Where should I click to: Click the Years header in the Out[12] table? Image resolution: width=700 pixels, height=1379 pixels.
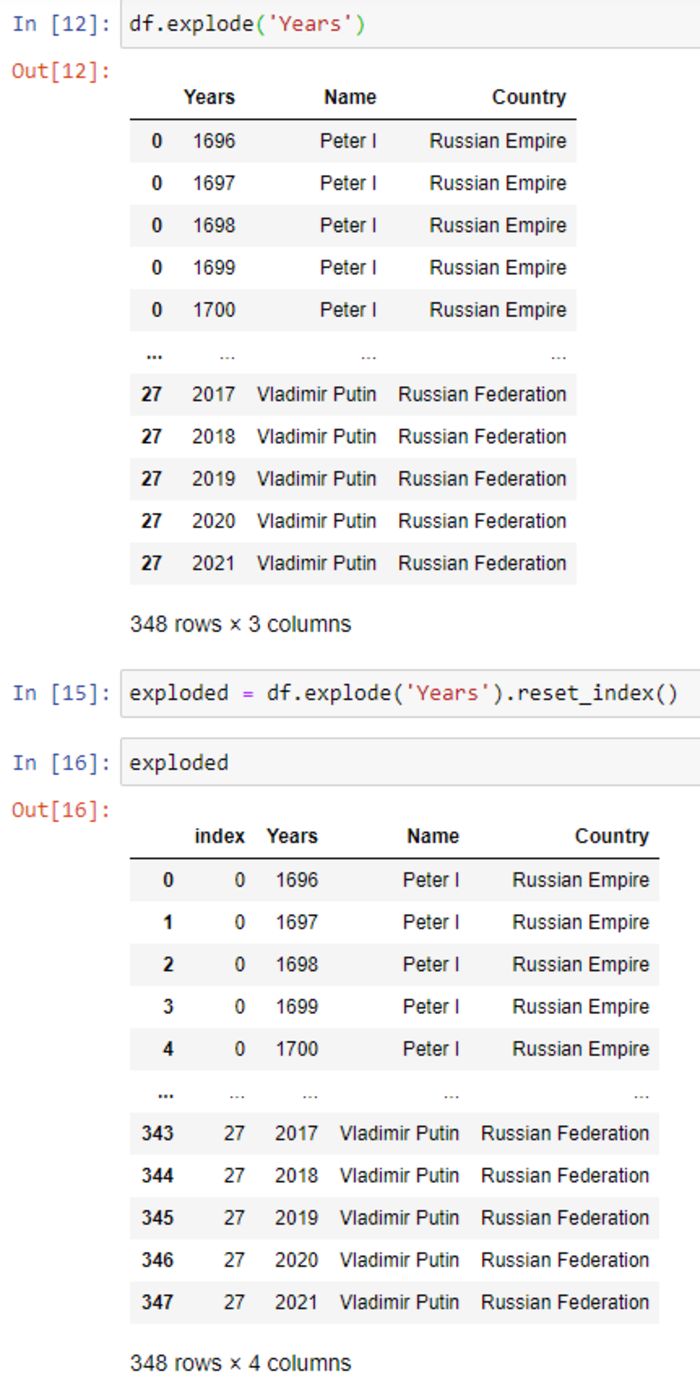(x=209, y=97)
